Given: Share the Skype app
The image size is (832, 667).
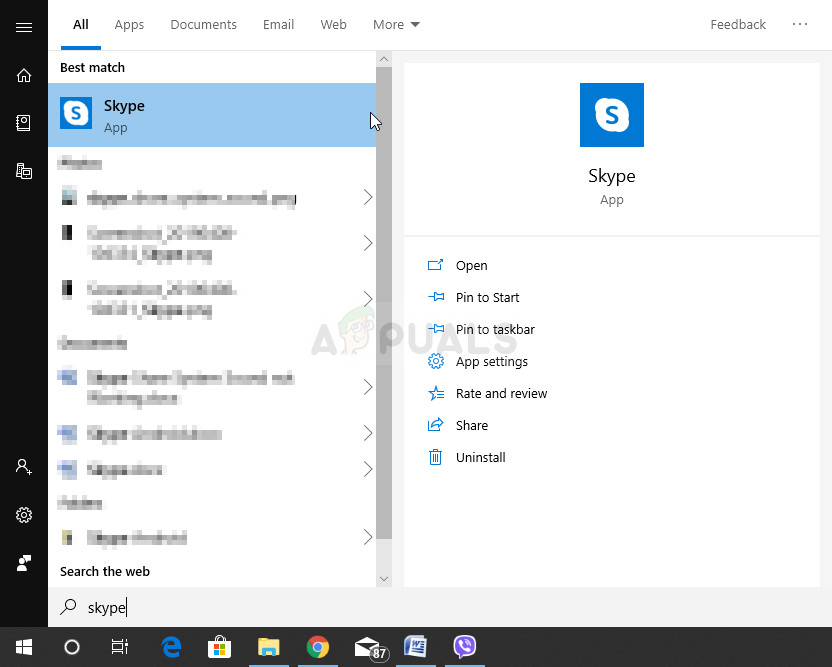Looking at the screenshot, I should [471, 425].
